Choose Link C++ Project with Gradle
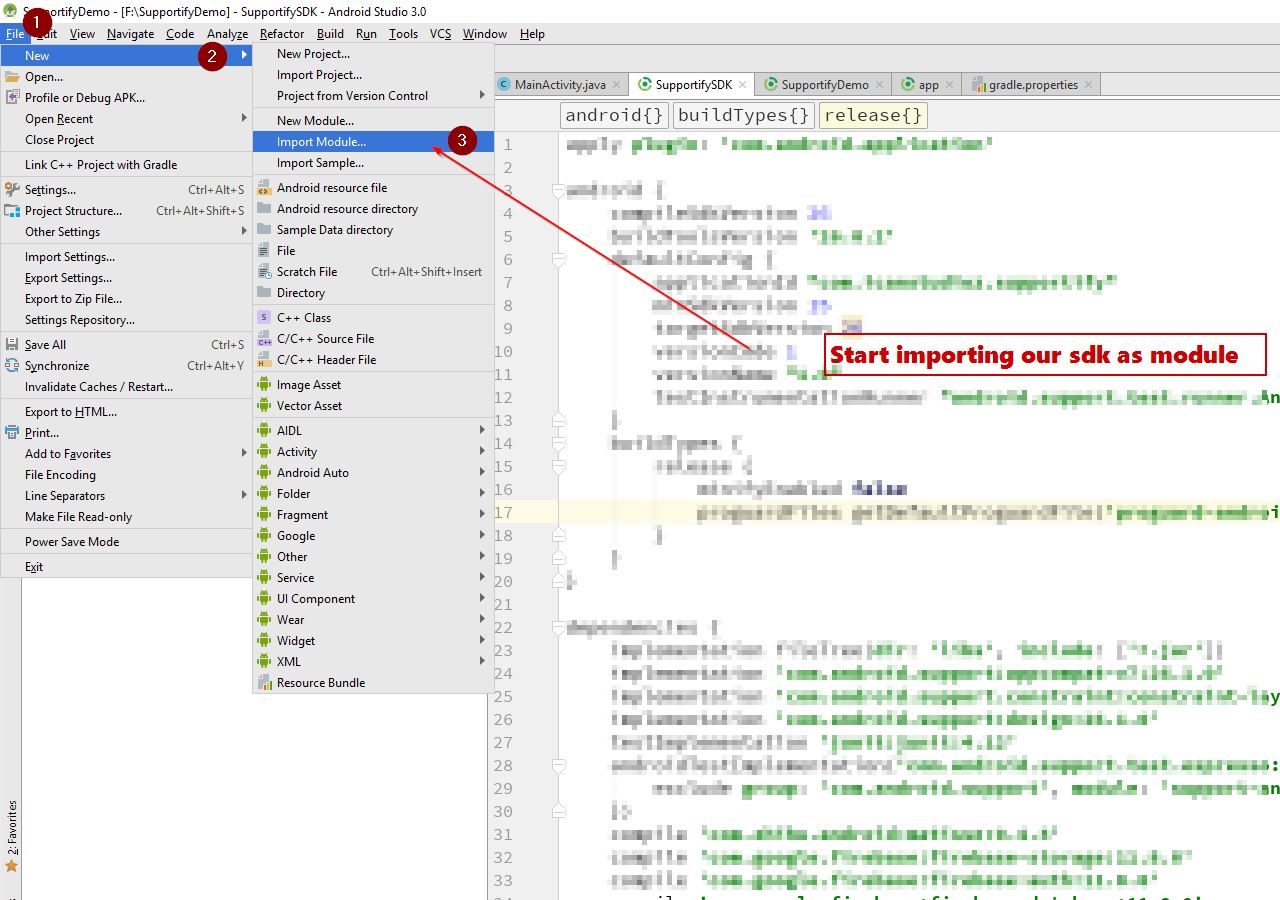The width and height of the screenshot is (1280, 900). click(x=126, y=165)
